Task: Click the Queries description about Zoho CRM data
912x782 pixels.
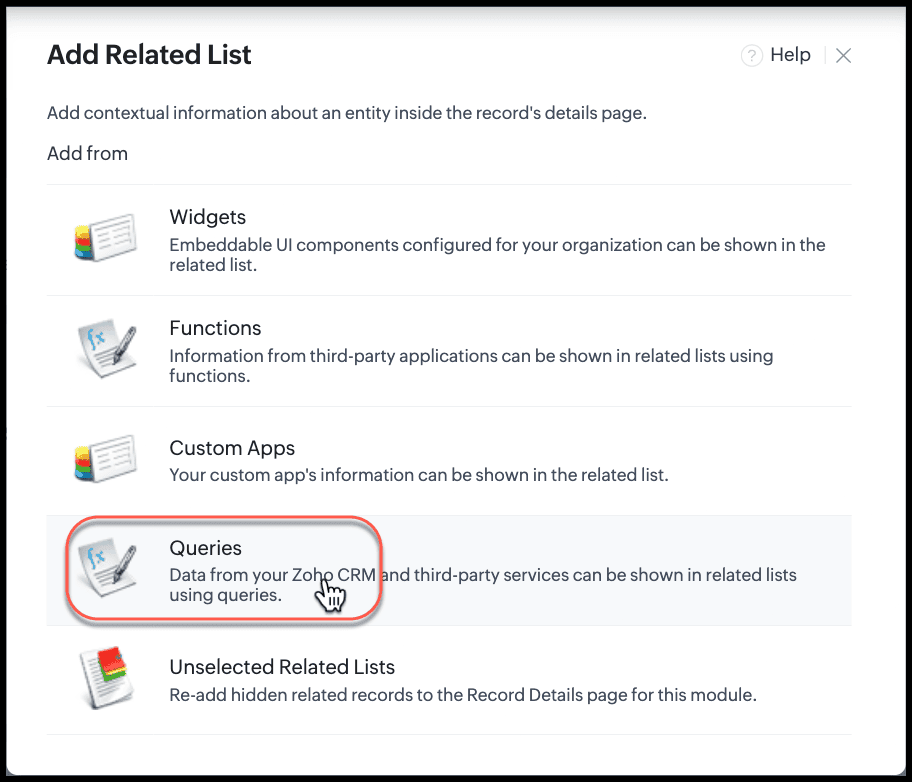Action: coord(483,585)
